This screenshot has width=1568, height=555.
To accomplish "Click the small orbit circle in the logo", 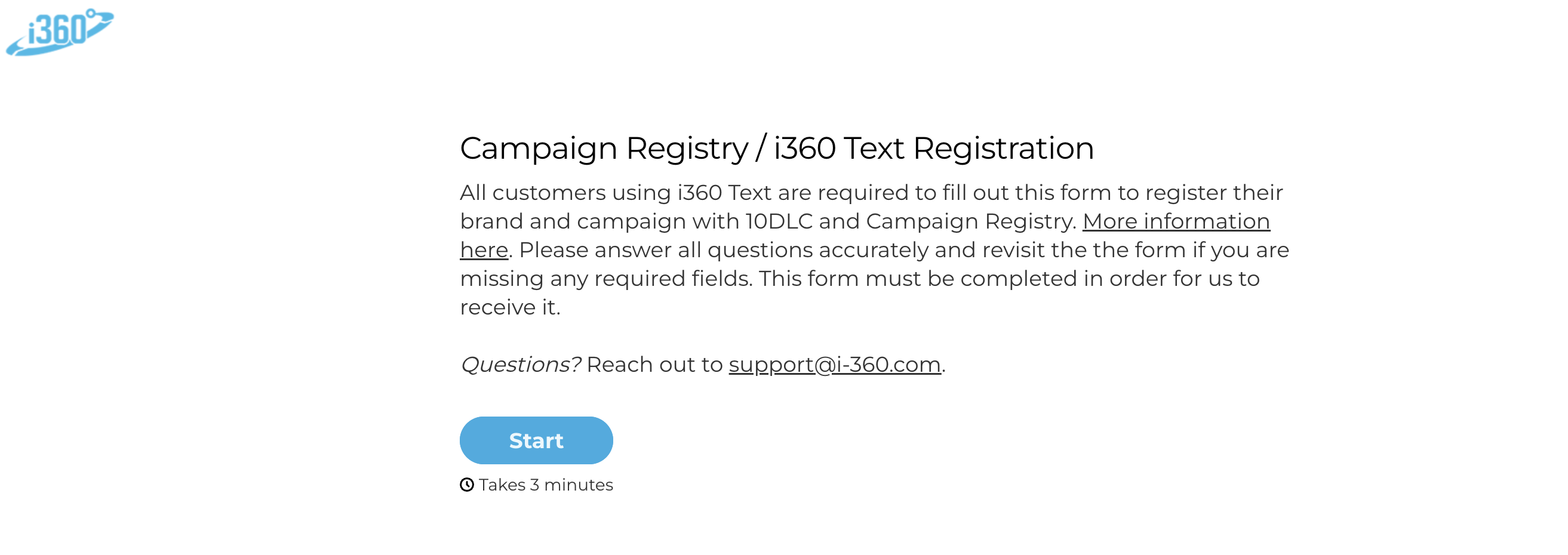I will (x=91, y=12).
